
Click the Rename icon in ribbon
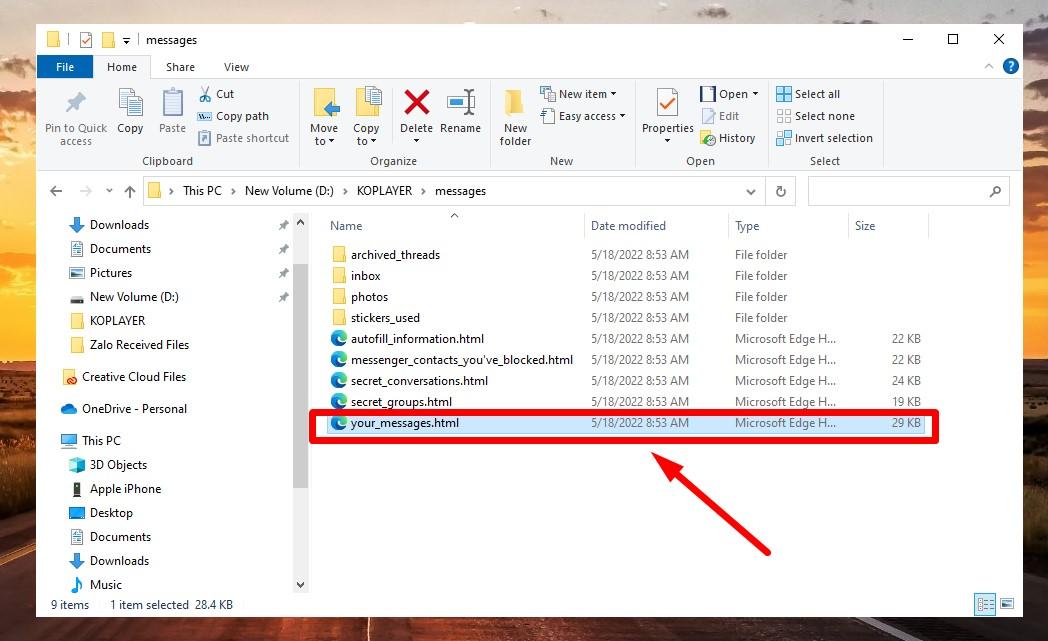coord(460,104)
